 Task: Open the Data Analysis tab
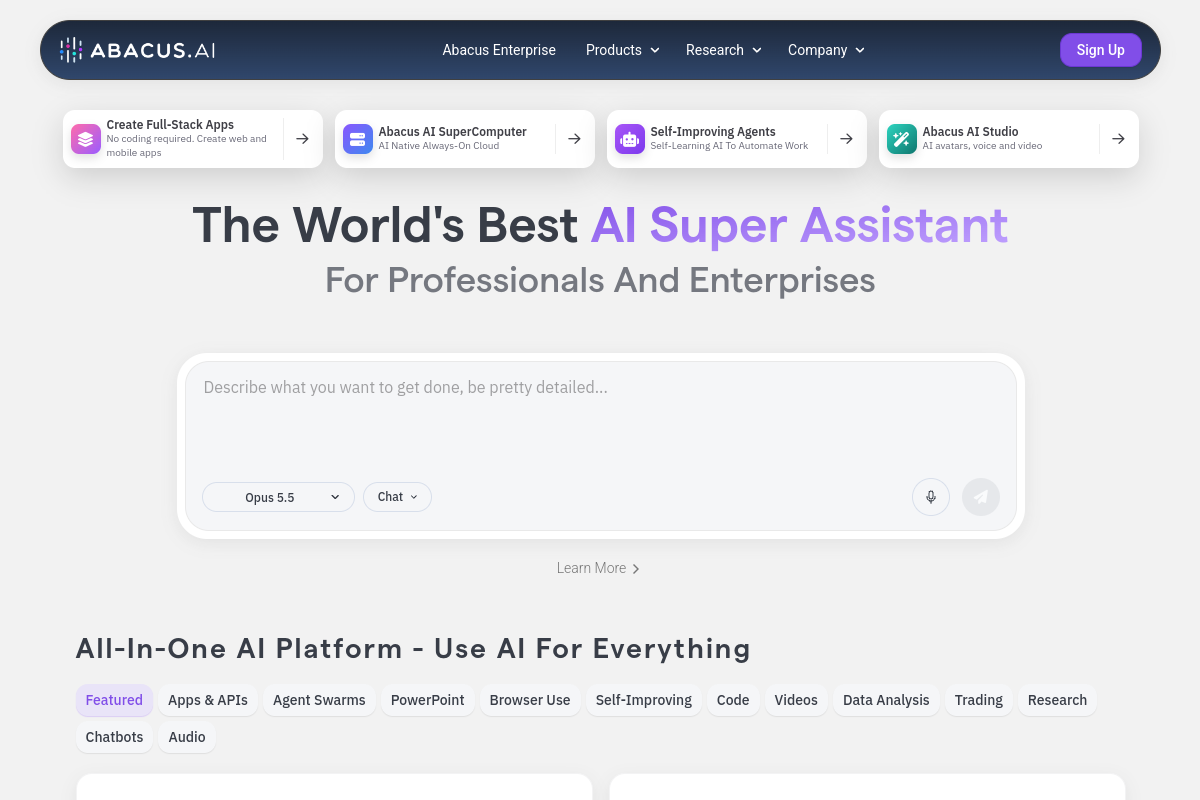pyautogui.click(x=886, y=700)
